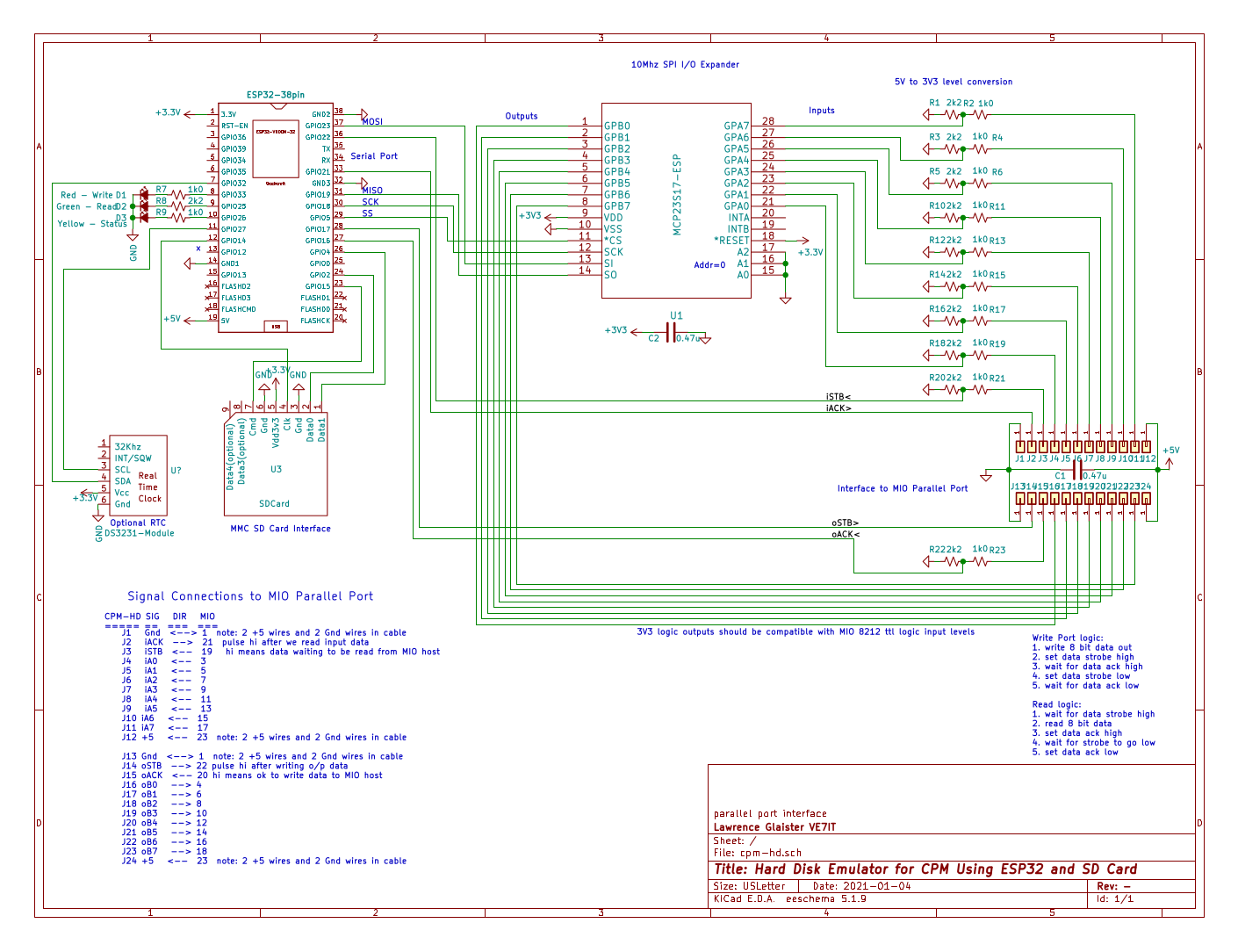Select table row 'J3 iSTB <-- 19'
This screenshot has width=1238, height=952.
point(281,652)
